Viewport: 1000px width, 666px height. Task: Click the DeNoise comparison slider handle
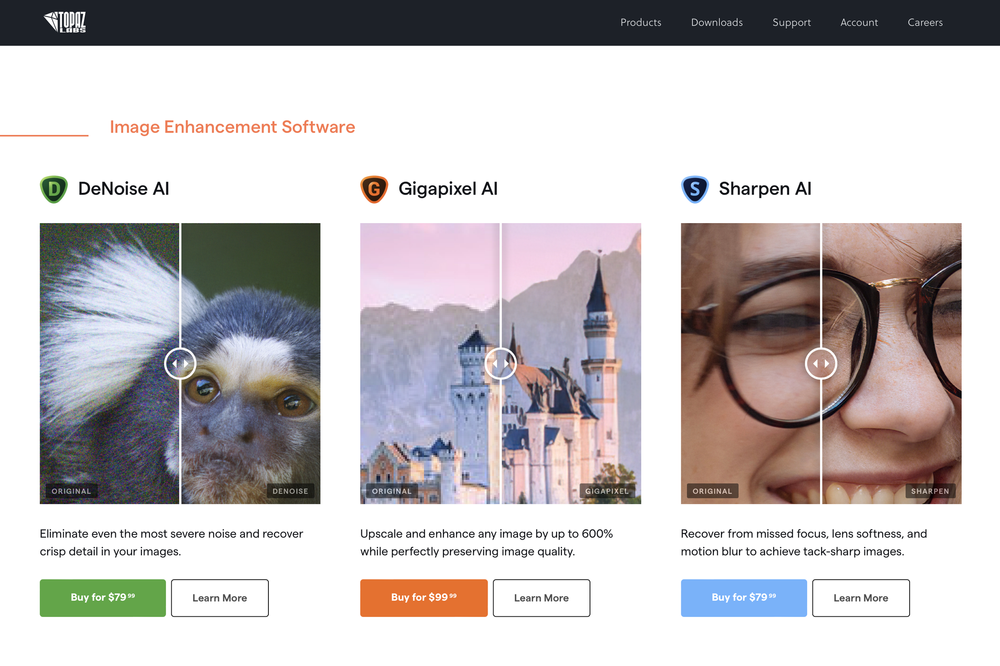point(180,364)
